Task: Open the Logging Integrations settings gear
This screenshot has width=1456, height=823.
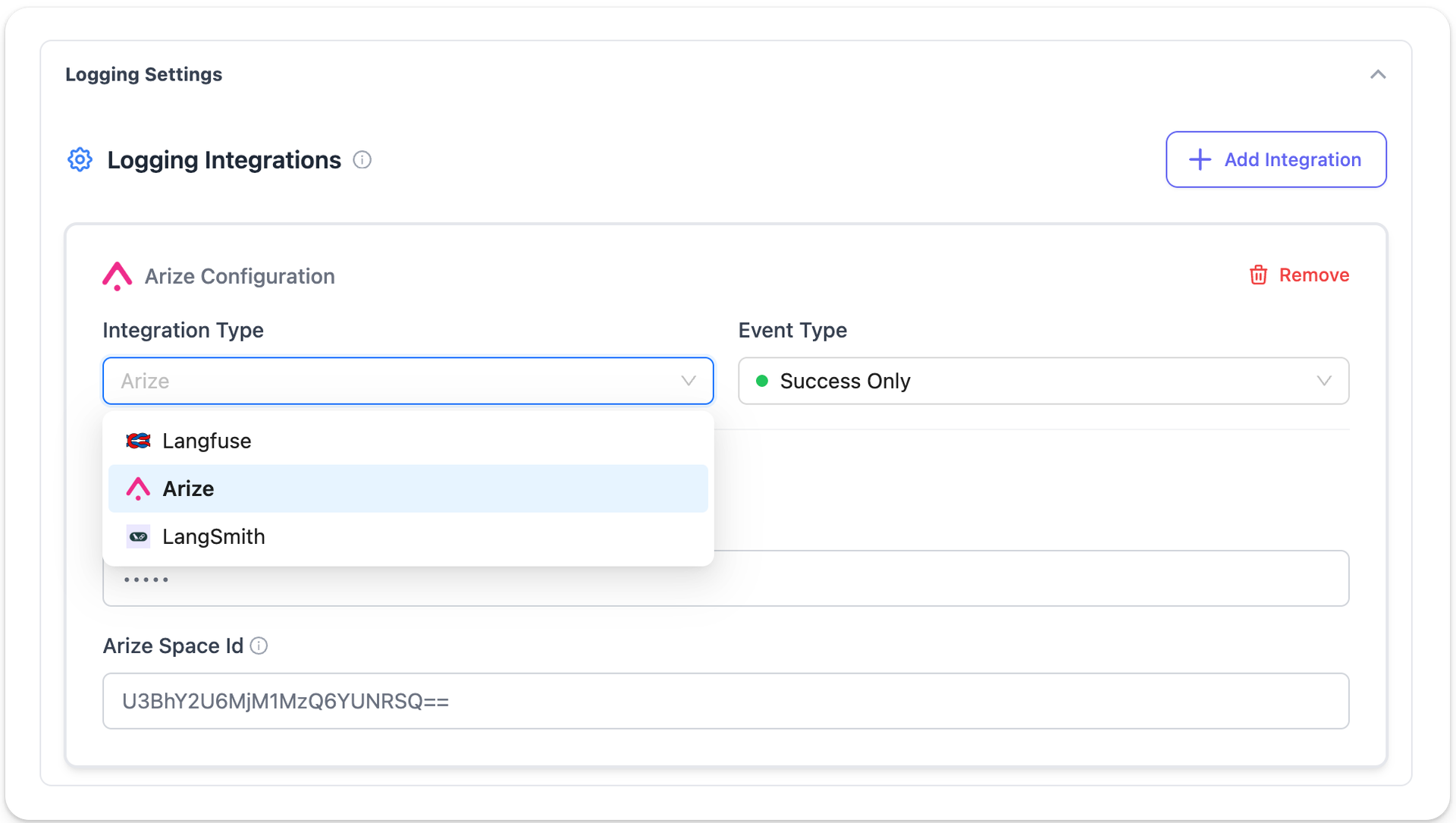Action: pos(80,159)
